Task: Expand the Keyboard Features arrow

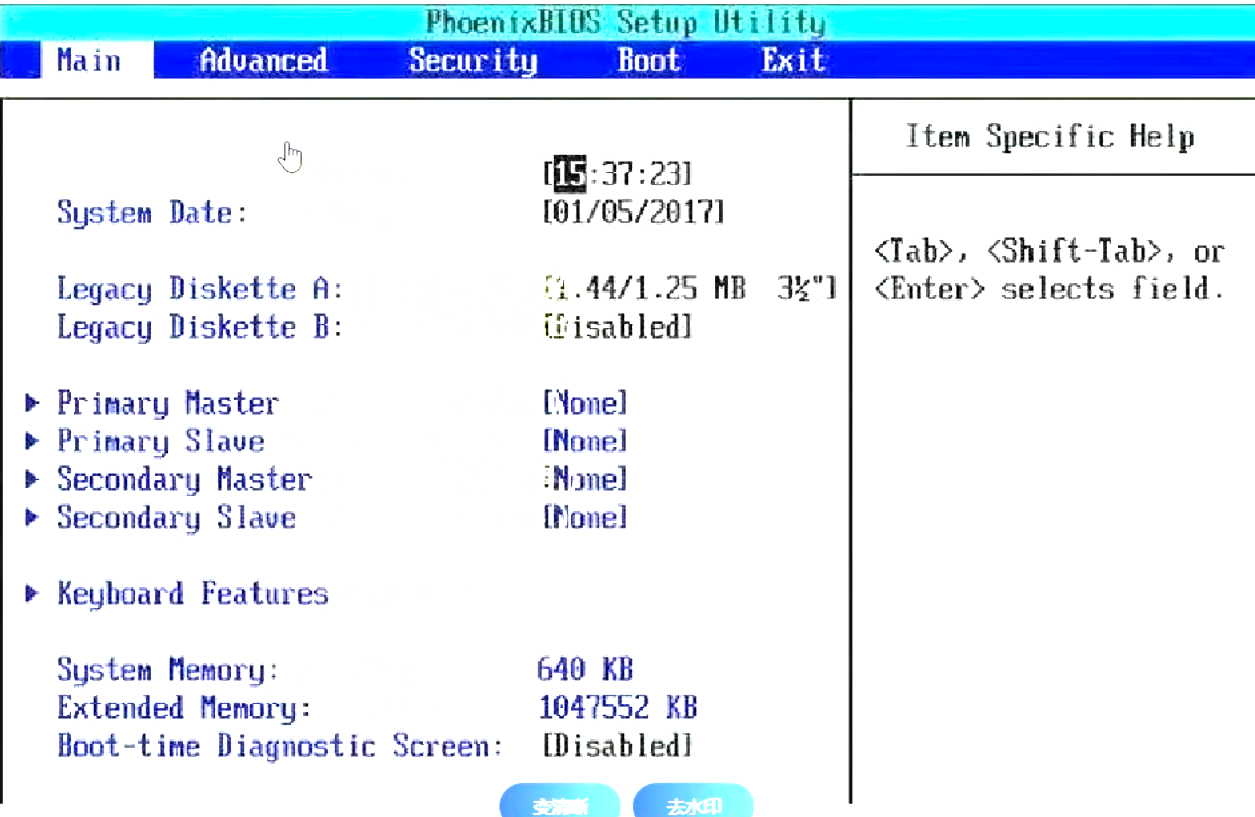Action: pyautogui.click(x=33, y=594)
